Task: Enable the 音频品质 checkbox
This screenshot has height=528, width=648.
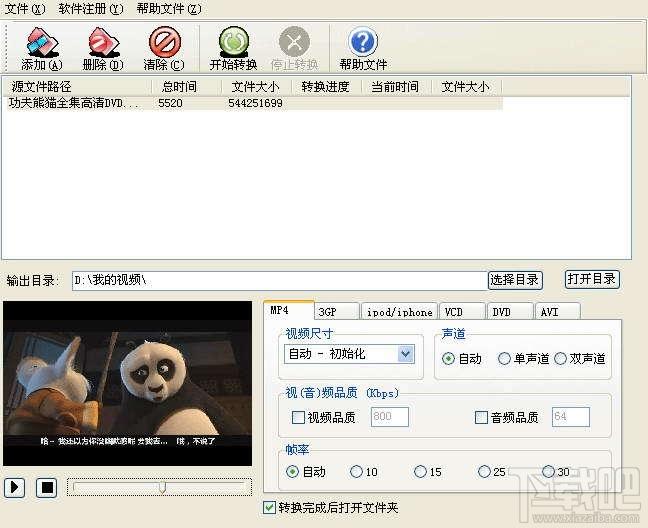Action: 481,417
